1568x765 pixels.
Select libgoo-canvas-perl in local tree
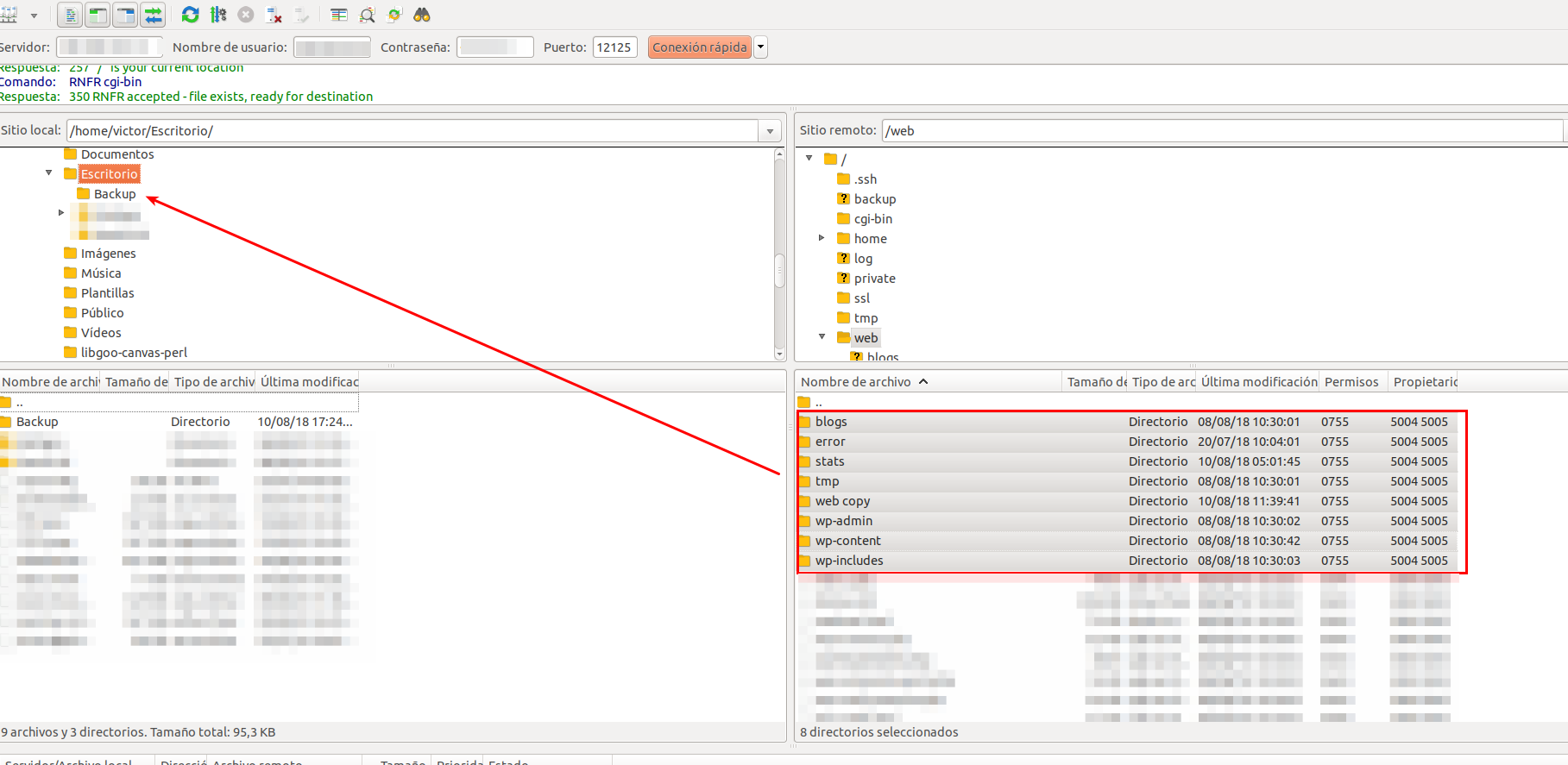(134, 353)
